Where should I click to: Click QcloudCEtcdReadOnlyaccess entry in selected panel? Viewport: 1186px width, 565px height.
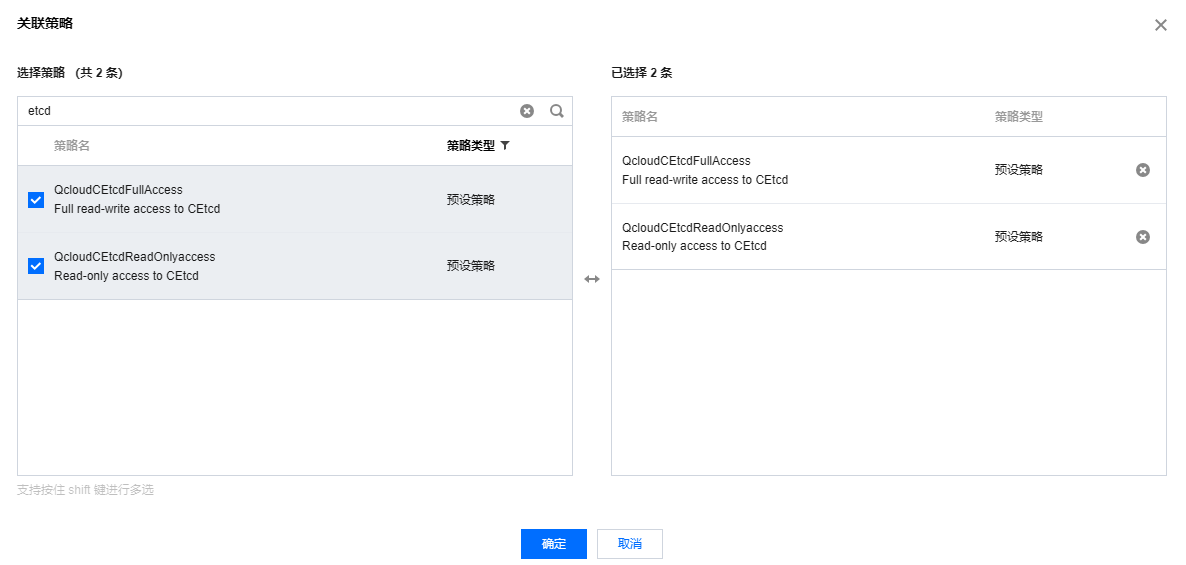click(x=702, y=228)
